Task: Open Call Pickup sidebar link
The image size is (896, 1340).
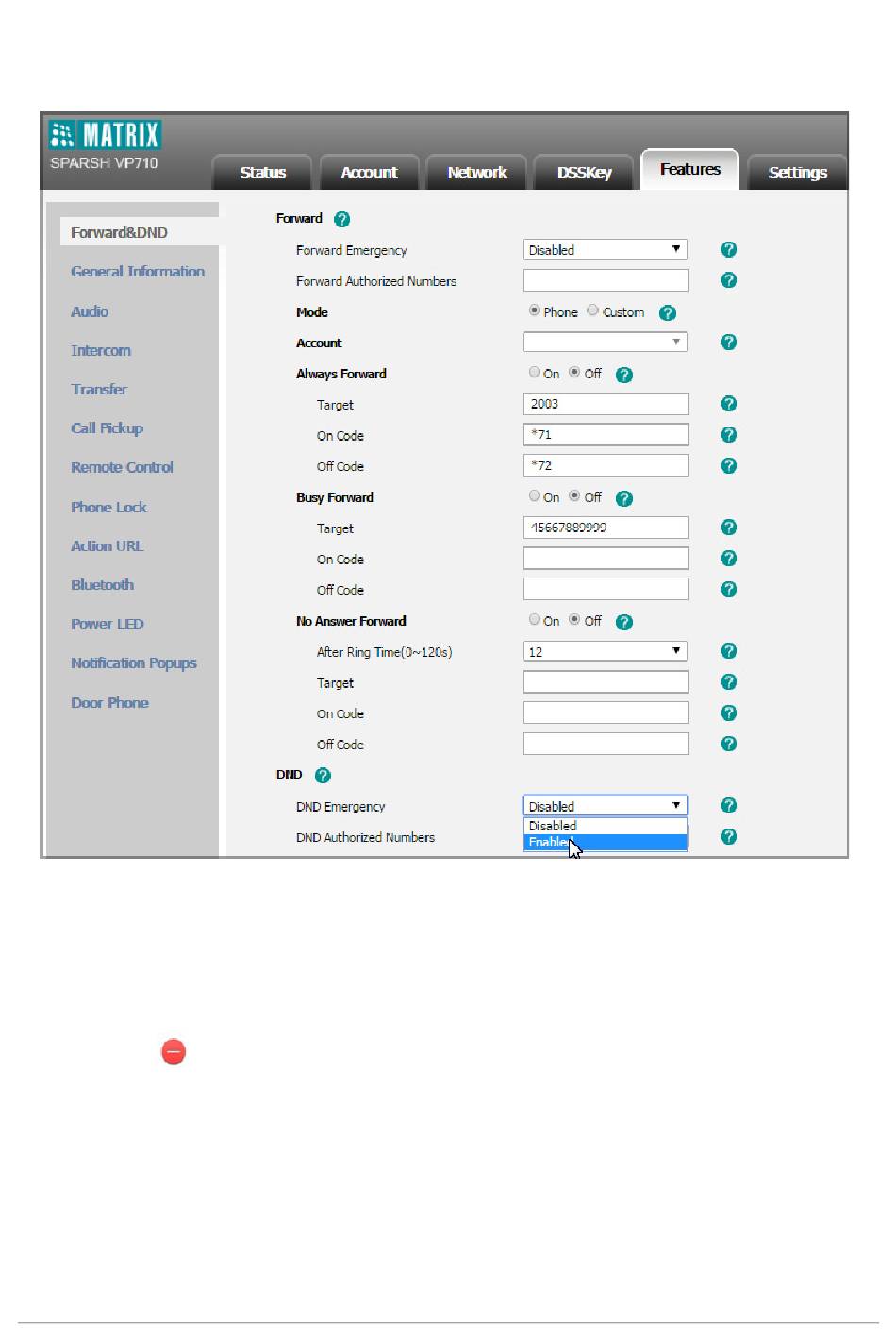Action: [x=108, y=428]
